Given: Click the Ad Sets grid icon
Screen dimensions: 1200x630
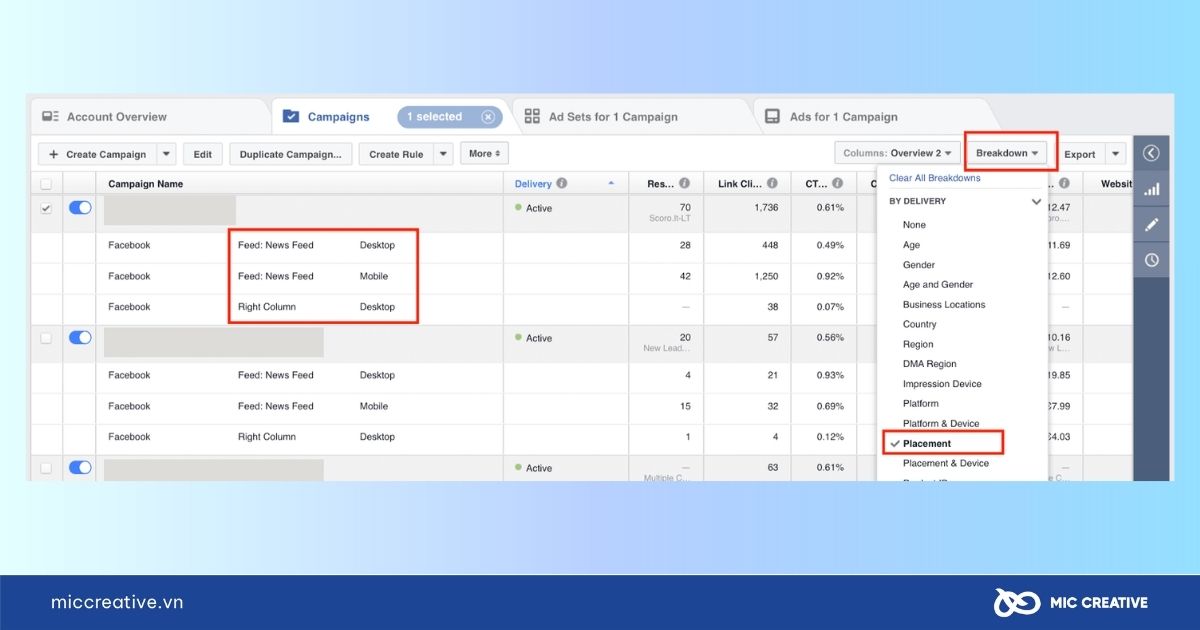Looking at the screenshot, I should 532,117.
